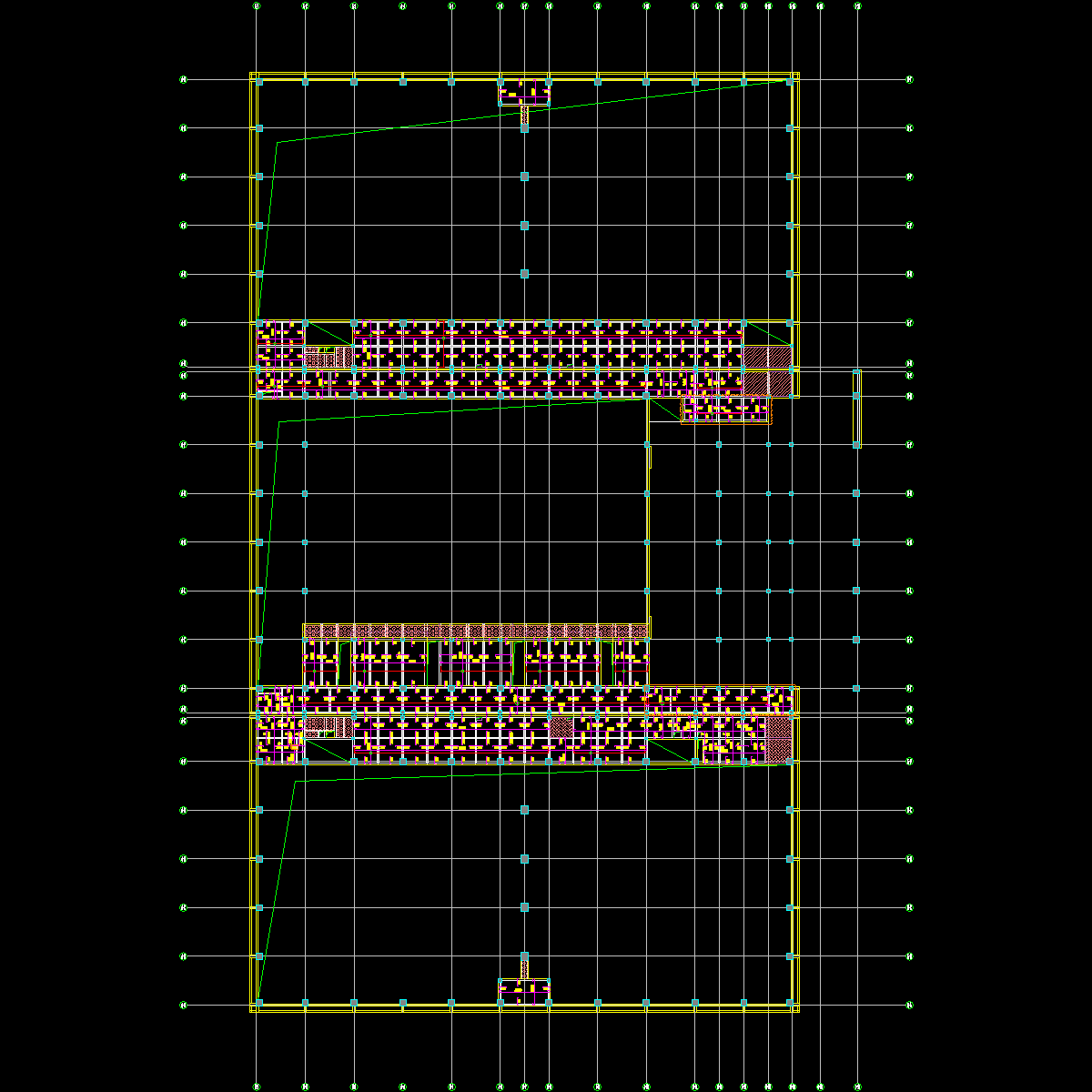Select the long red patterned strip above lower band
The width and height of the screenshot is (1092, 1092).
pos(476,631)
